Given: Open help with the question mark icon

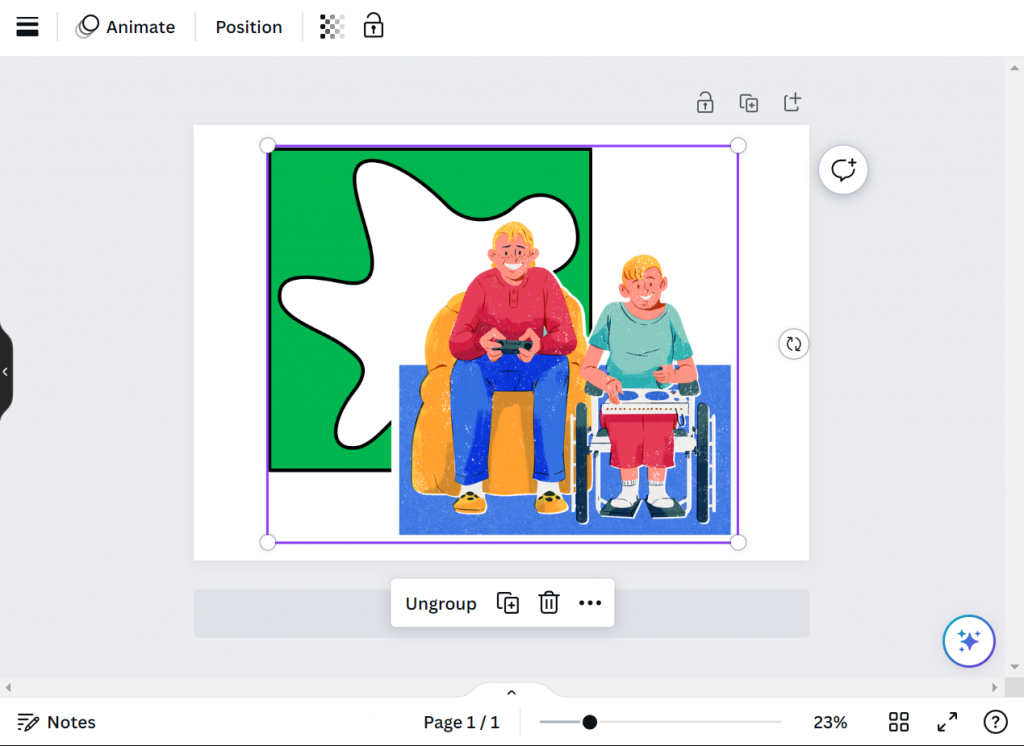Looking at the screenshot, I should pos(995,721).
